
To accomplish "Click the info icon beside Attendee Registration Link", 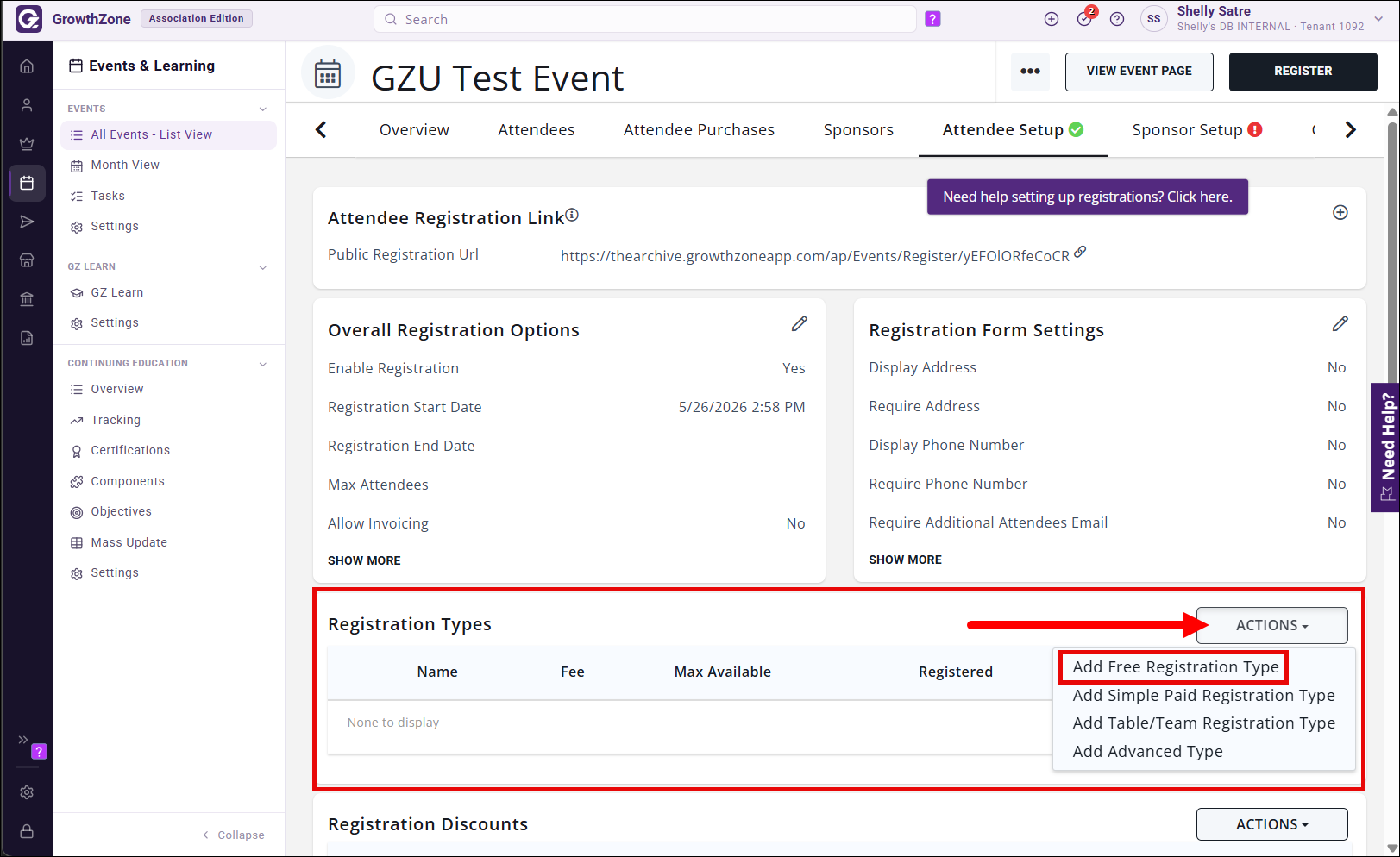I will [572, 215].
